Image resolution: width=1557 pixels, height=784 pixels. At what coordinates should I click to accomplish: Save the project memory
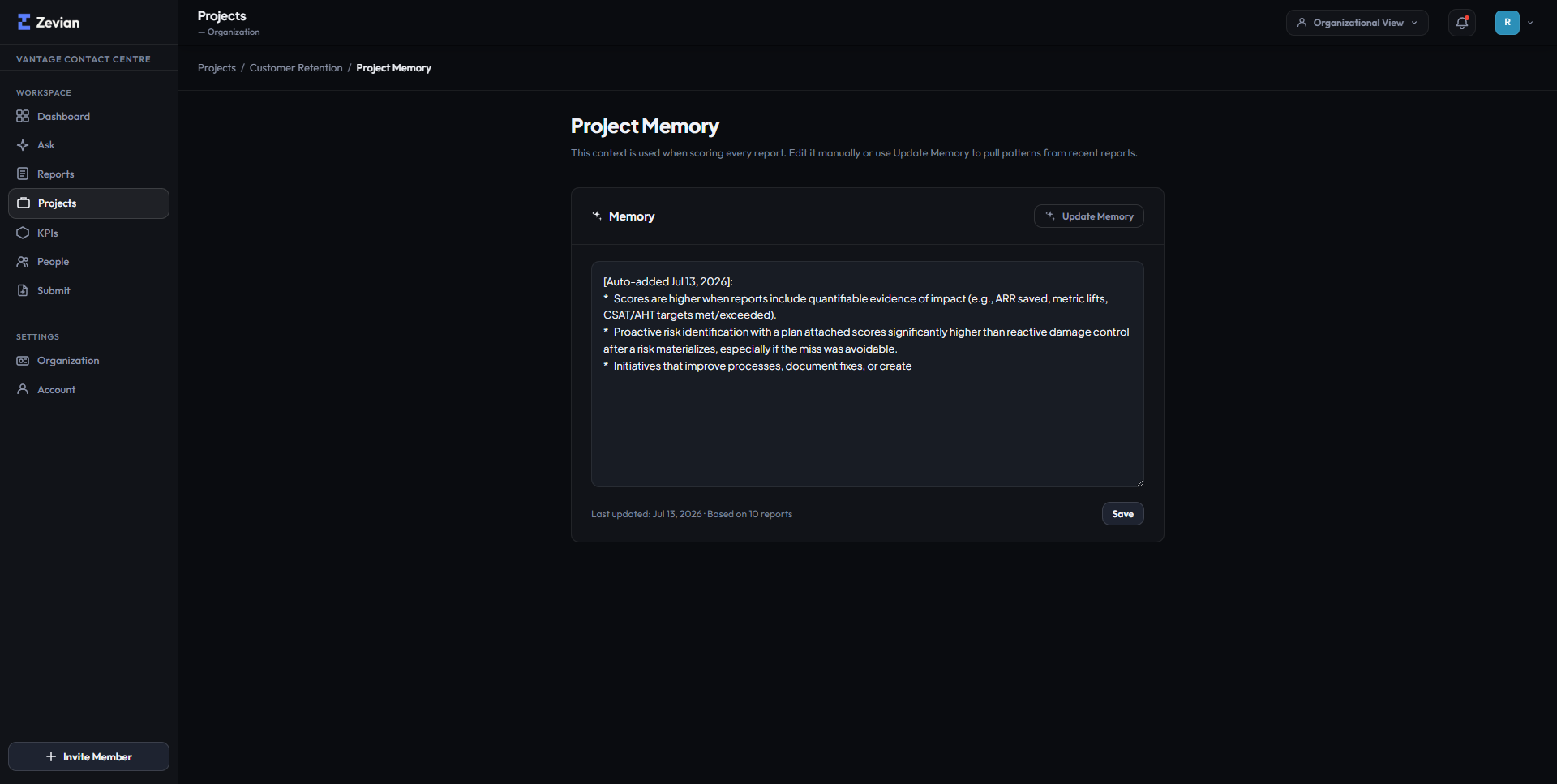tap(1122, 514)
